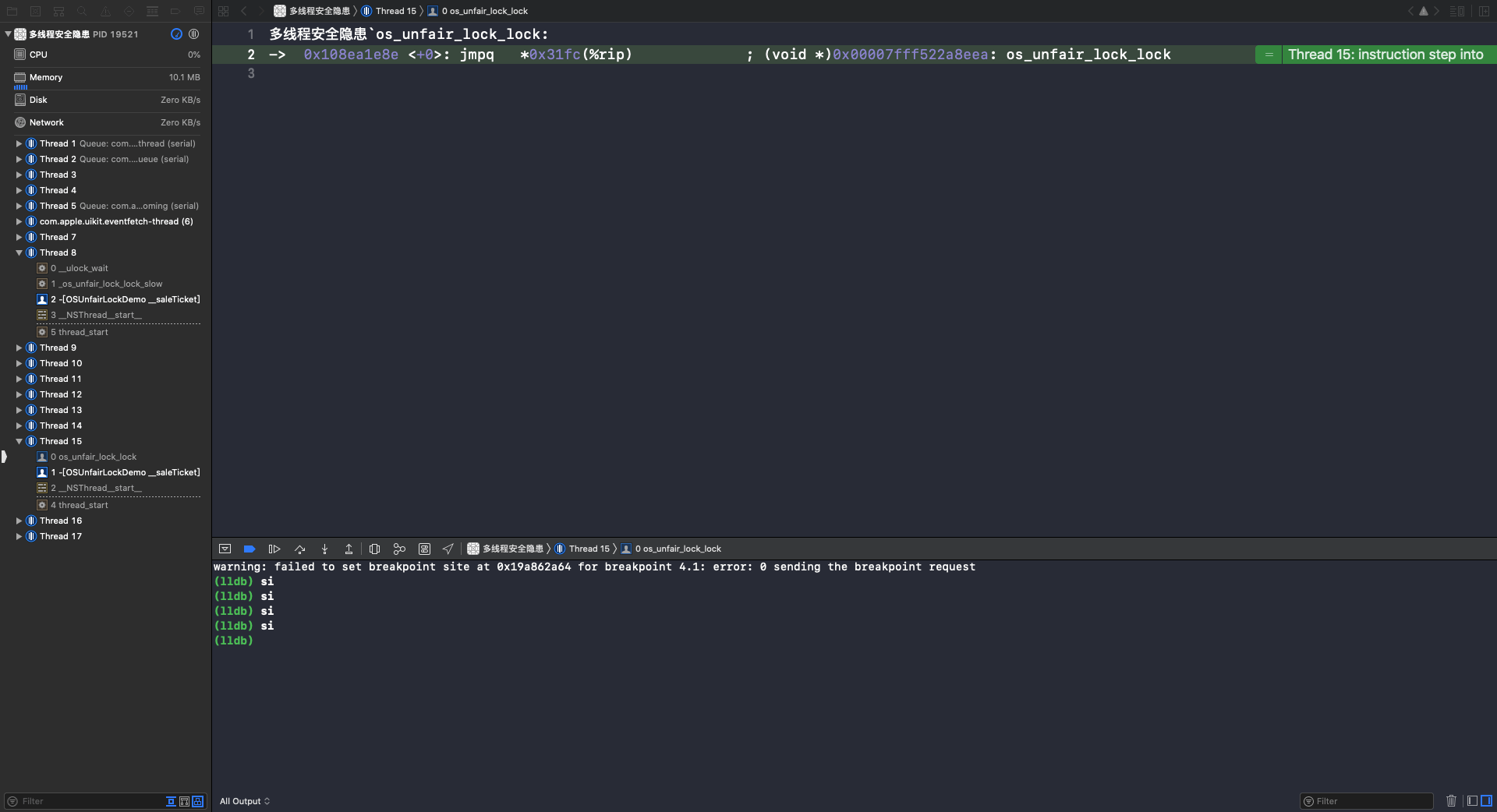Expand com.apple.uikit.eventfetch-thread disclosure triangle
The width and height of the screenshot is (1497, 812).
(x=19, y=221)
